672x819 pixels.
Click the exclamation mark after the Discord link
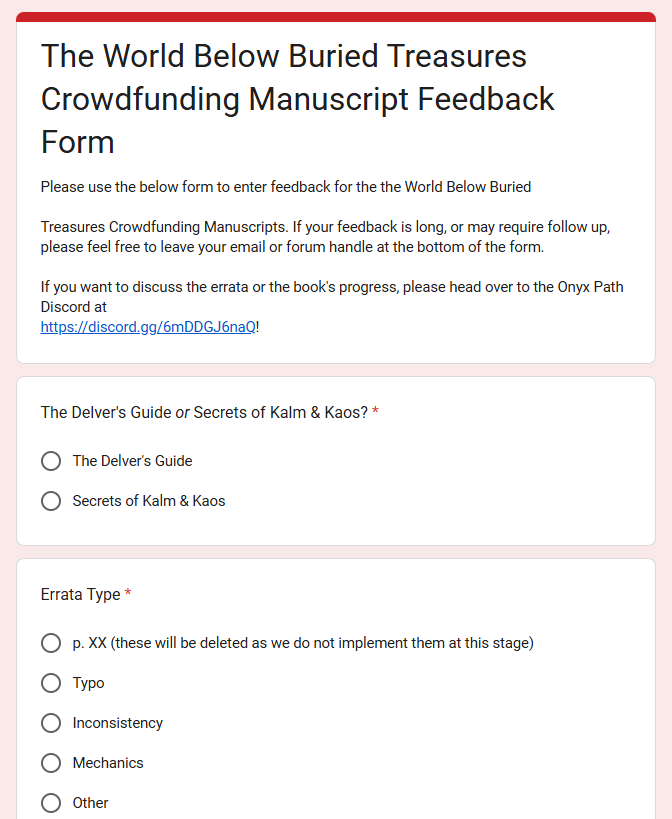(258, 327)
